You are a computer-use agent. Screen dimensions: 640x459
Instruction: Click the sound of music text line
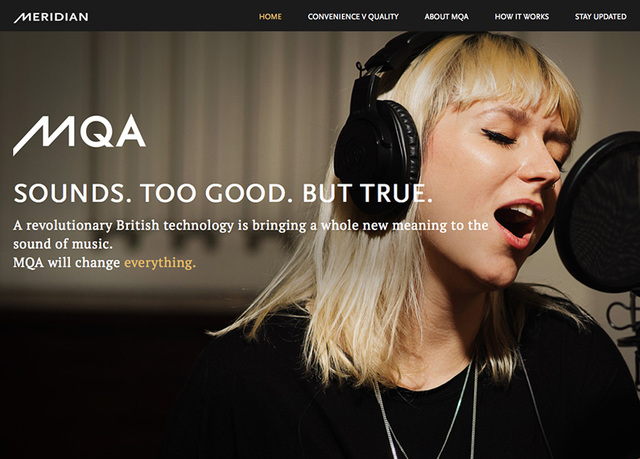(x=63, y=244)
